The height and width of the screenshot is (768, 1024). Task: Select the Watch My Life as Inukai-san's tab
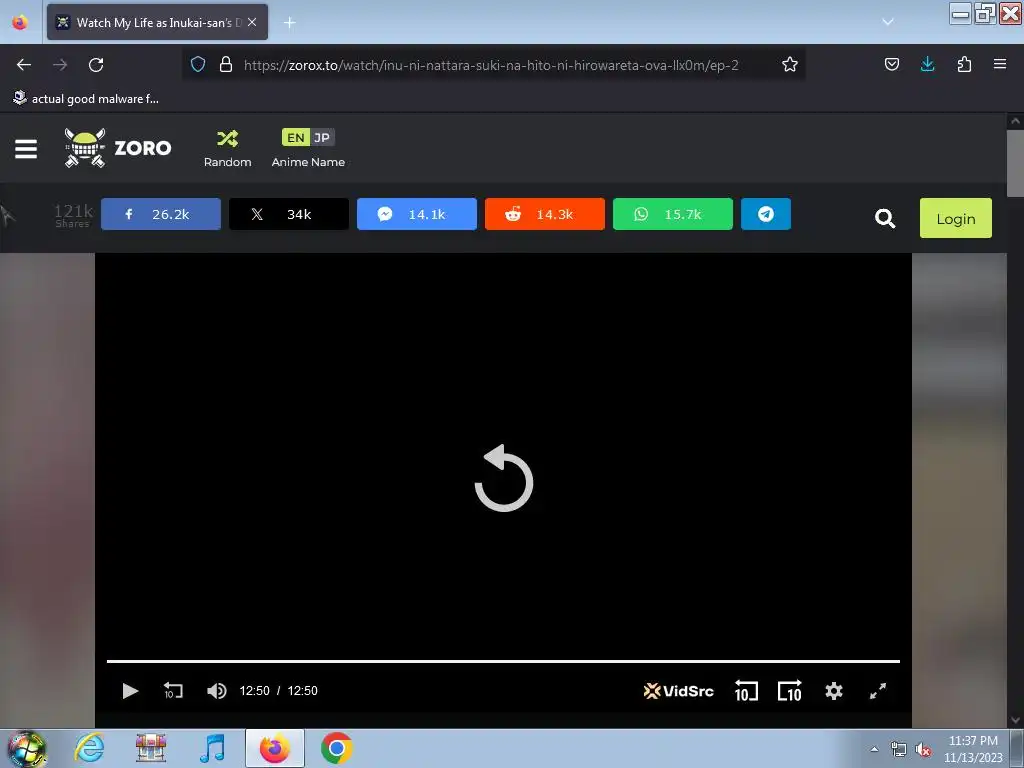click(157, 23)
